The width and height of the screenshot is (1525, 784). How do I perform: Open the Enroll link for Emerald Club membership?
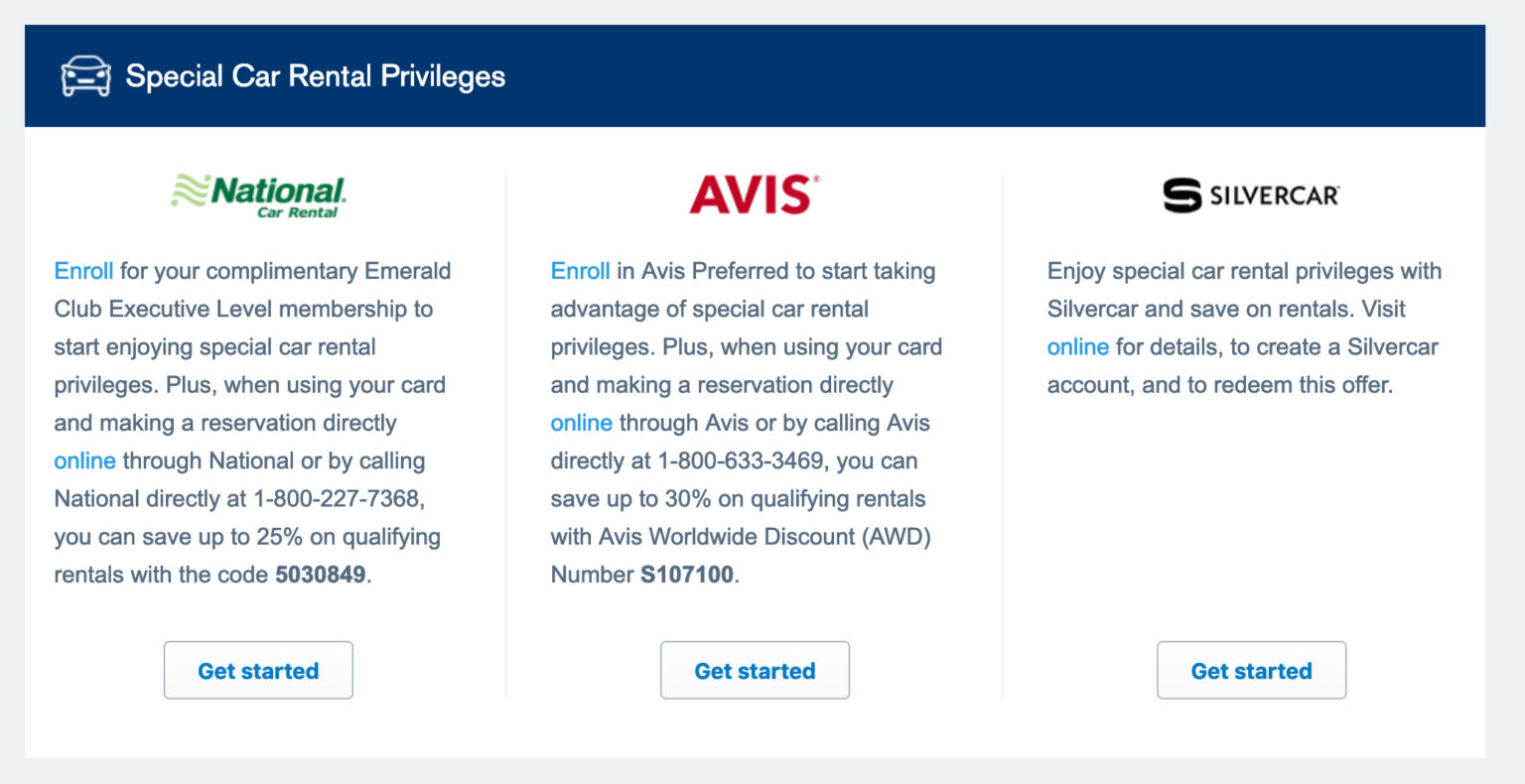pos(83,270)
